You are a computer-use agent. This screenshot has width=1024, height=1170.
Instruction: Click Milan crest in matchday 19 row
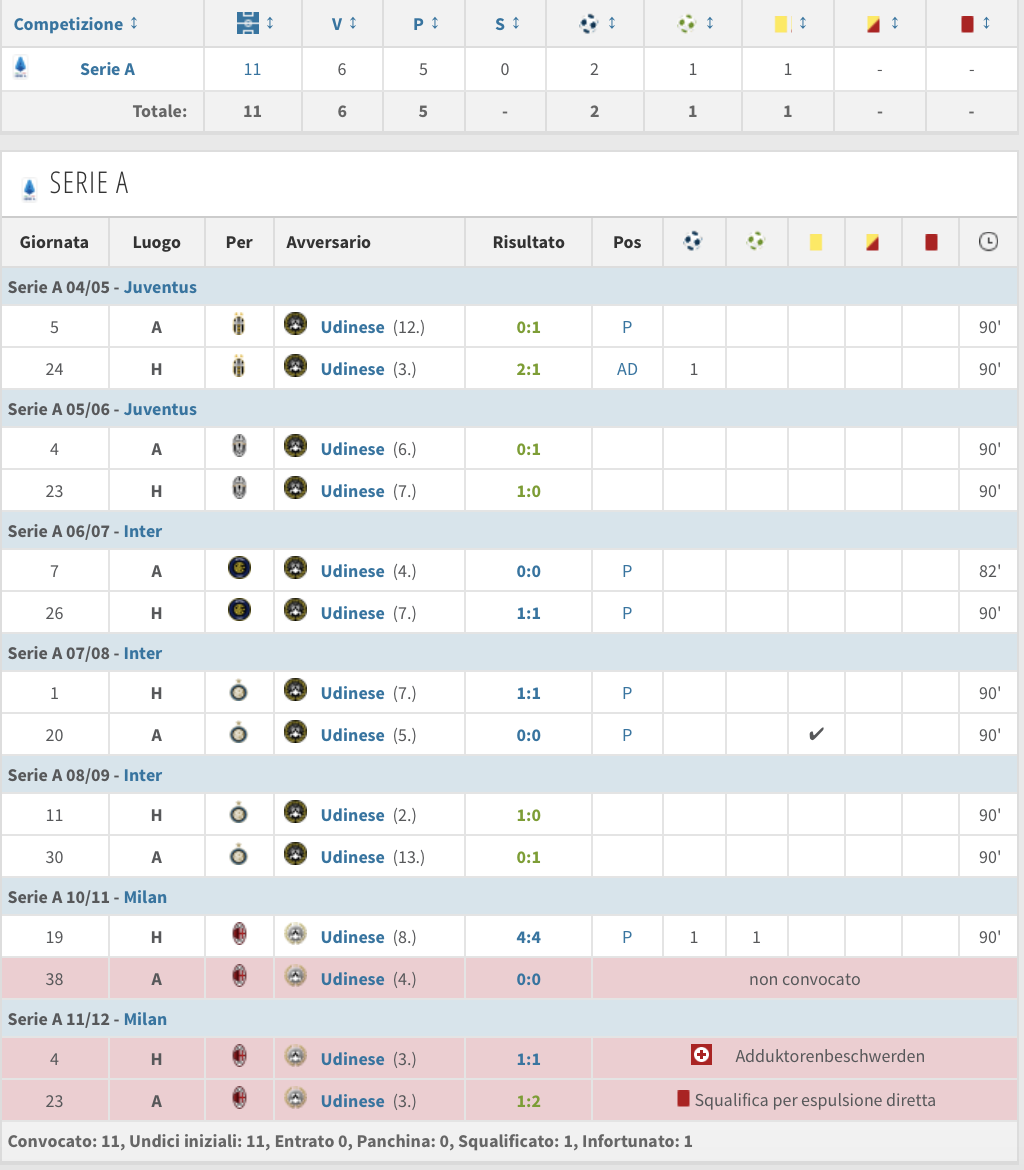click(238, 936)
